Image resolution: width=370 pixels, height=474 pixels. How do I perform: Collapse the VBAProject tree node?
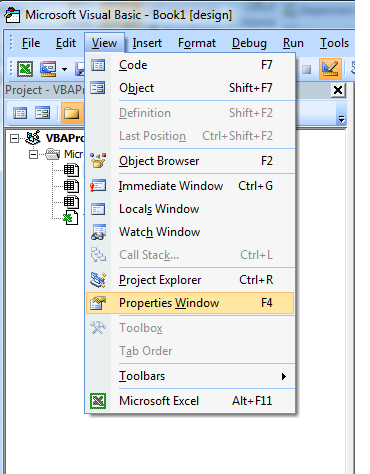point(14,138)
